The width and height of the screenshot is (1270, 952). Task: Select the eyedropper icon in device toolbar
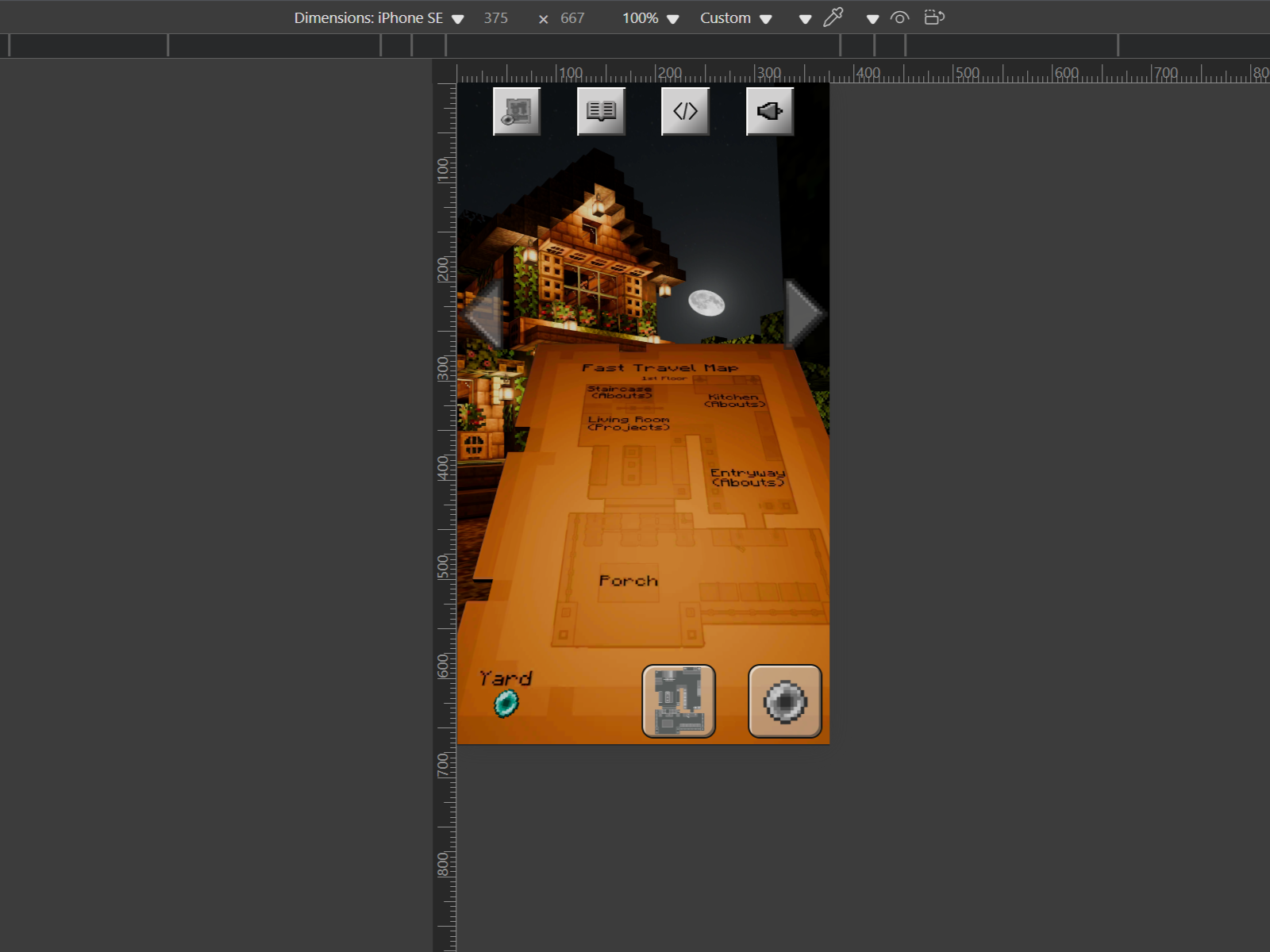pyautogui.click(x=833, y=17)
